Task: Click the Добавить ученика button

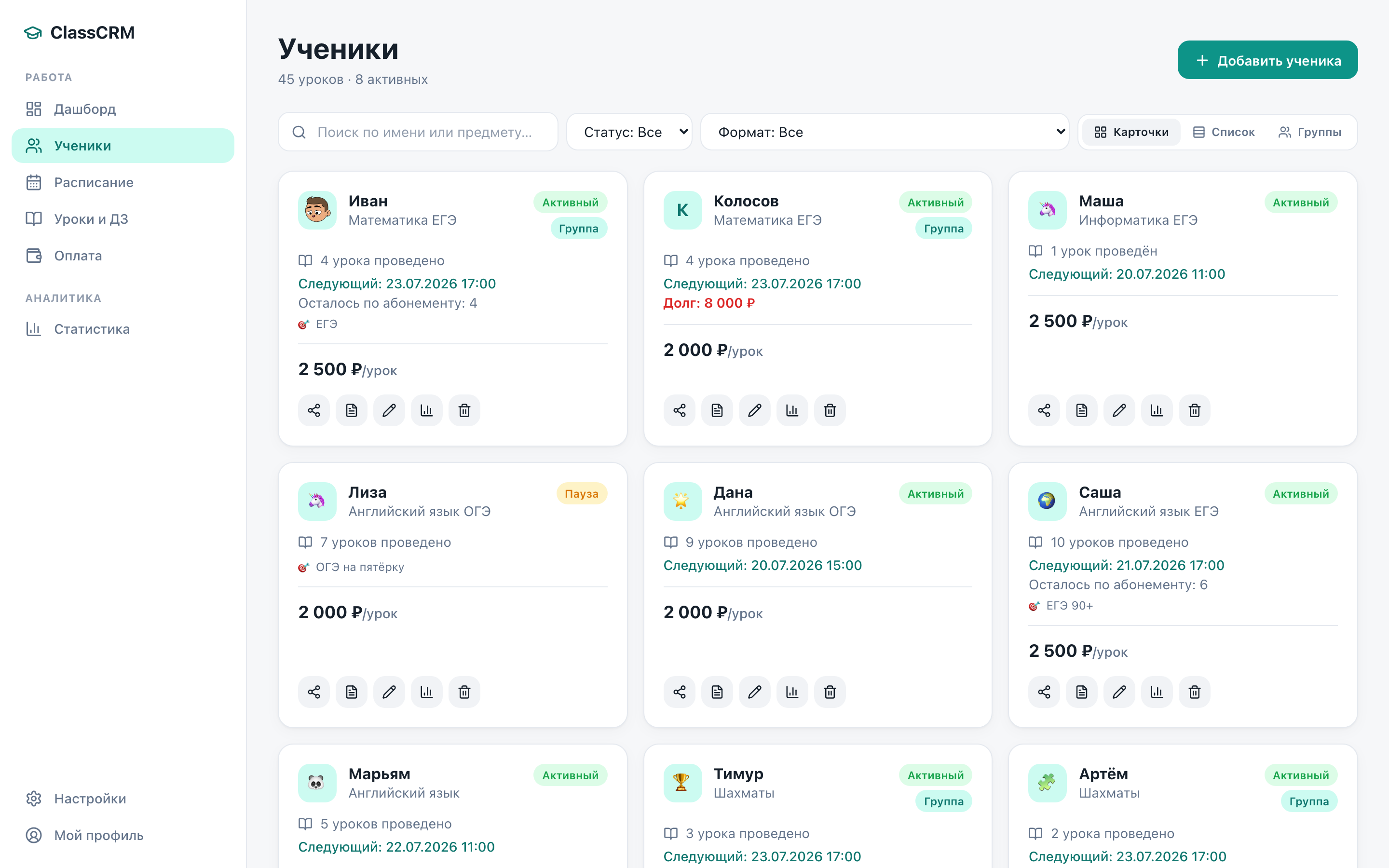Action: coord(1267,60)
